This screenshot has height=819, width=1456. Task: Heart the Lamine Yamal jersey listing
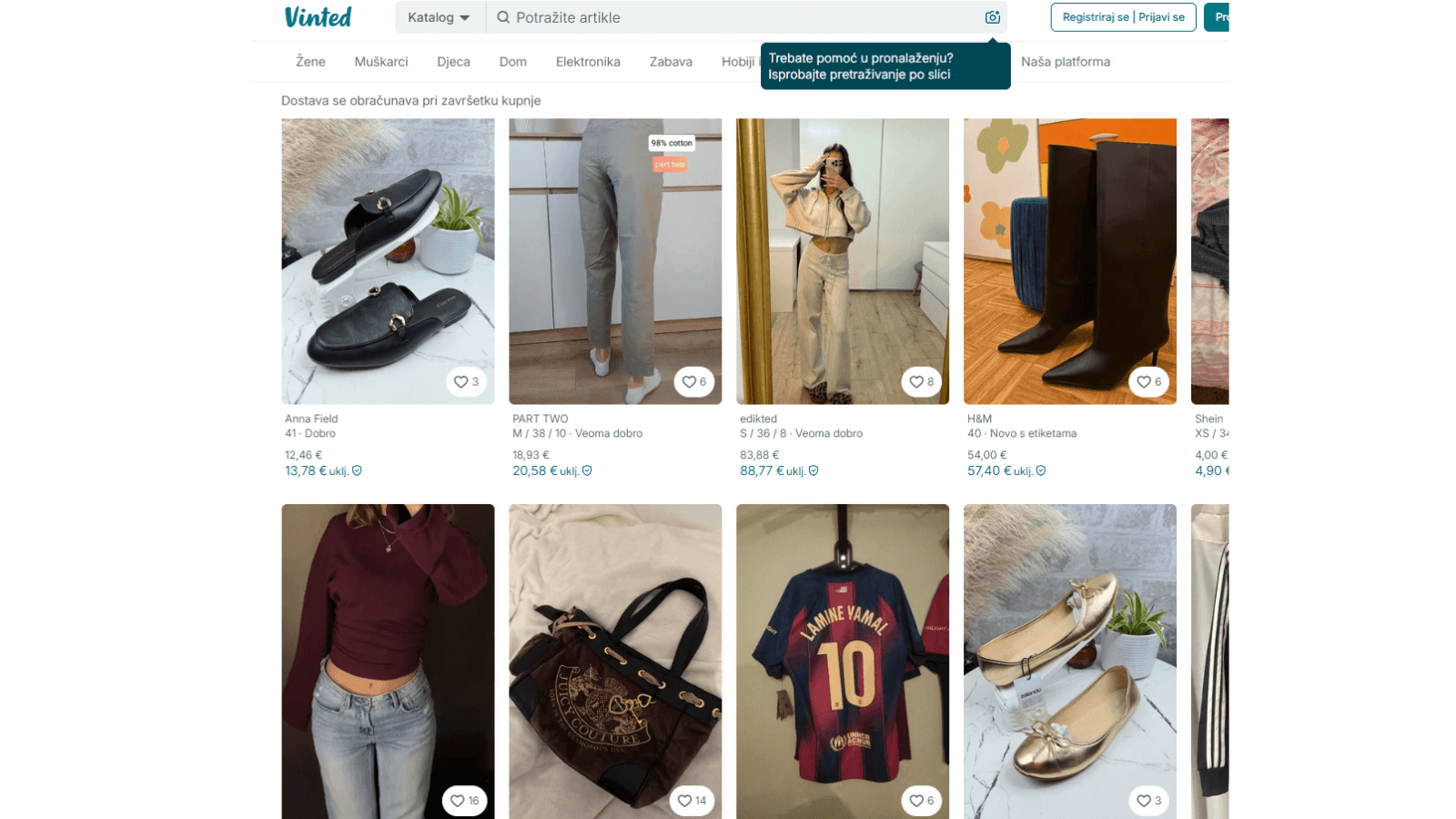[x=921, y=801]
